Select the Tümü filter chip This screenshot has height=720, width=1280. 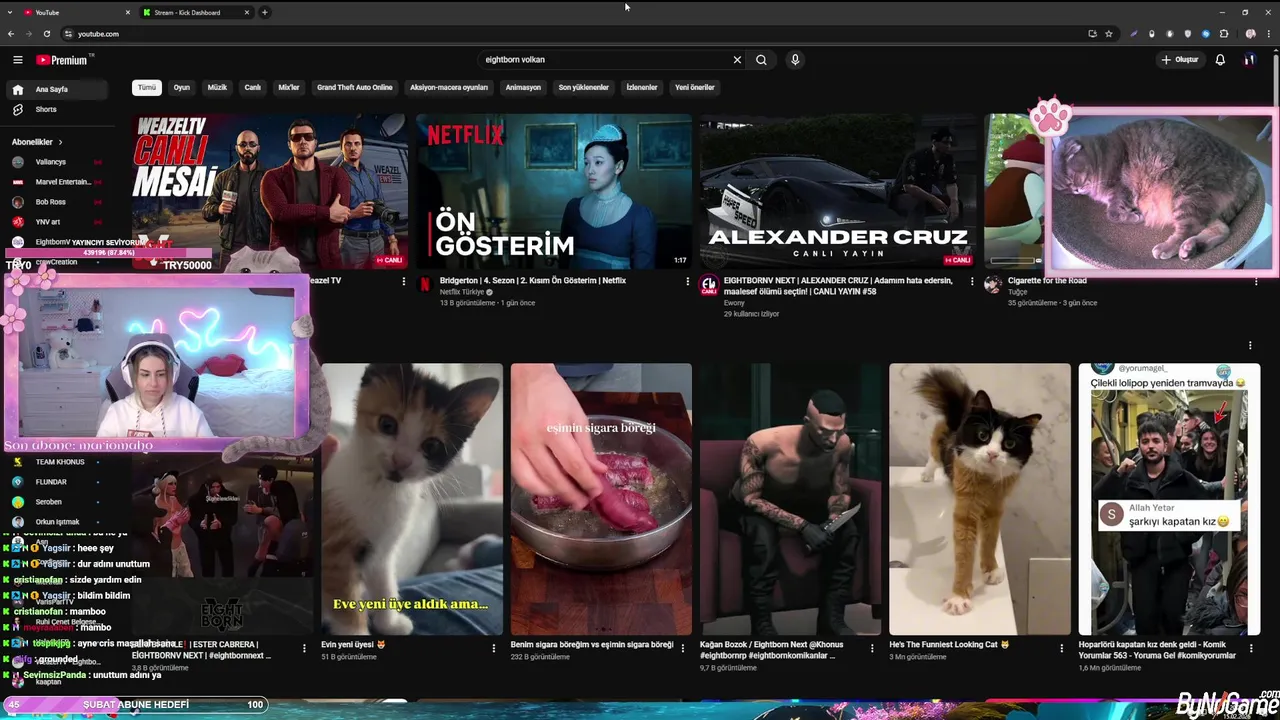[147, 87]
